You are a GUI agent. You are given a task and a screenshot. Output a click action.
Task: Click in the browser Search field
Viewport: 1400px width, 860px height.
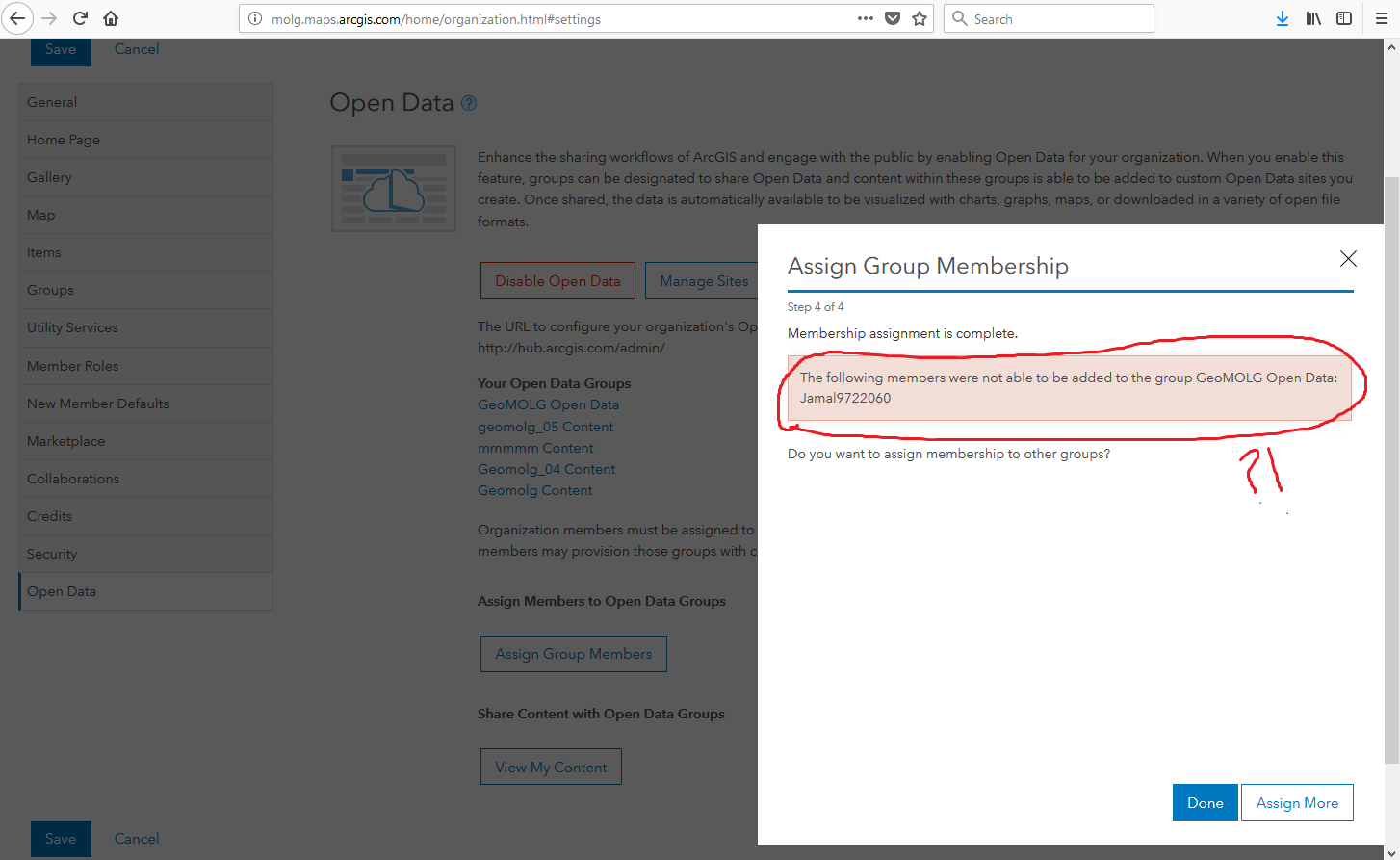(1049, 18)
